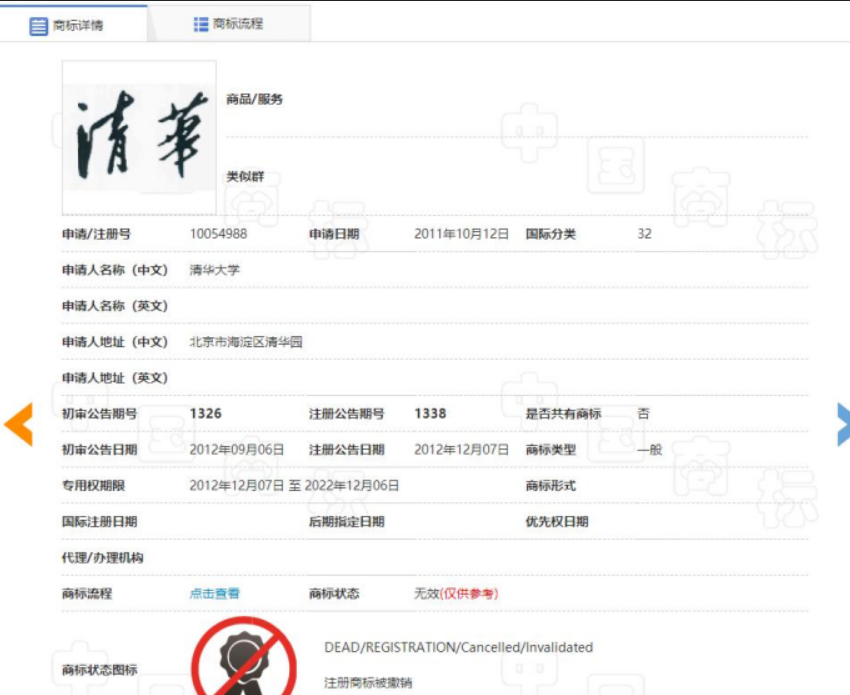Select the DEAD/REGISTRATION/Cancelled/Invalidated status text
Screen dimensions: 850x695
coord(458,648)
